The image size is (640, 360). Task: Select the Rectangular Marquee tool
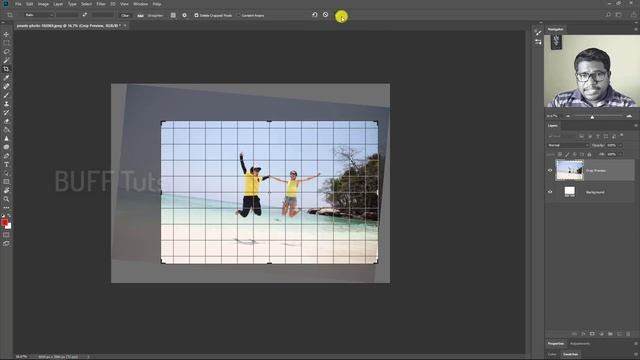(x=6, y=43)
